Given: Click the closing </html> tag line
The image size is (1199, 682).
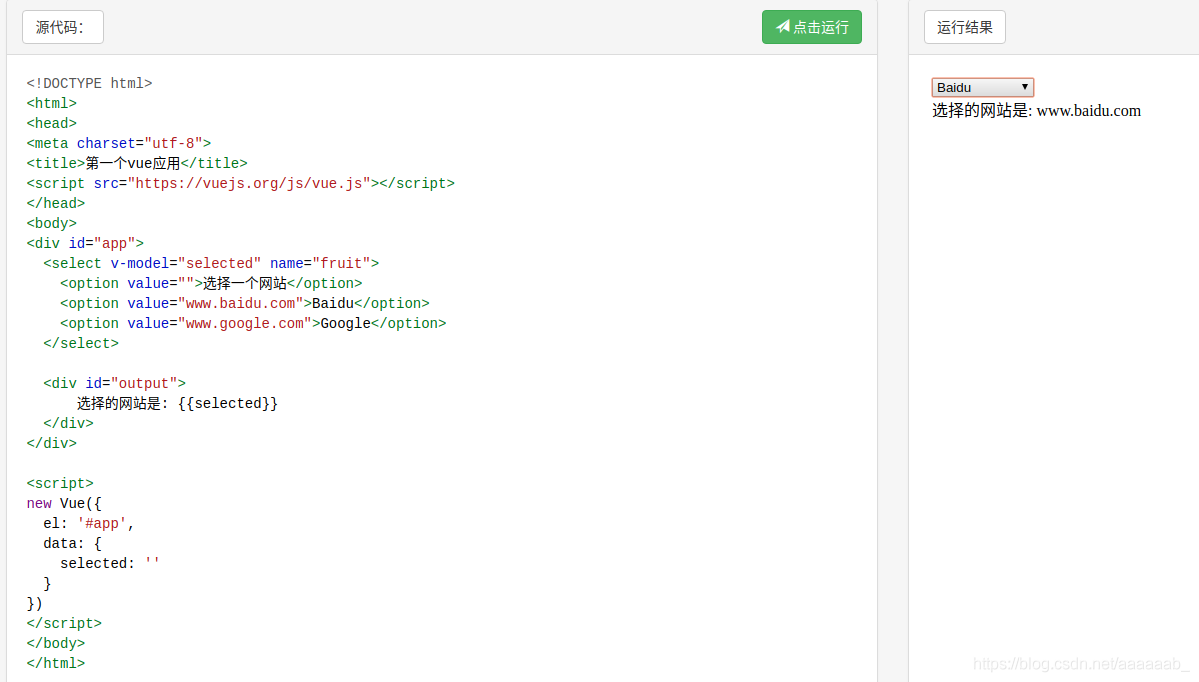Looking at the screenshot, I should pos(56,663).
